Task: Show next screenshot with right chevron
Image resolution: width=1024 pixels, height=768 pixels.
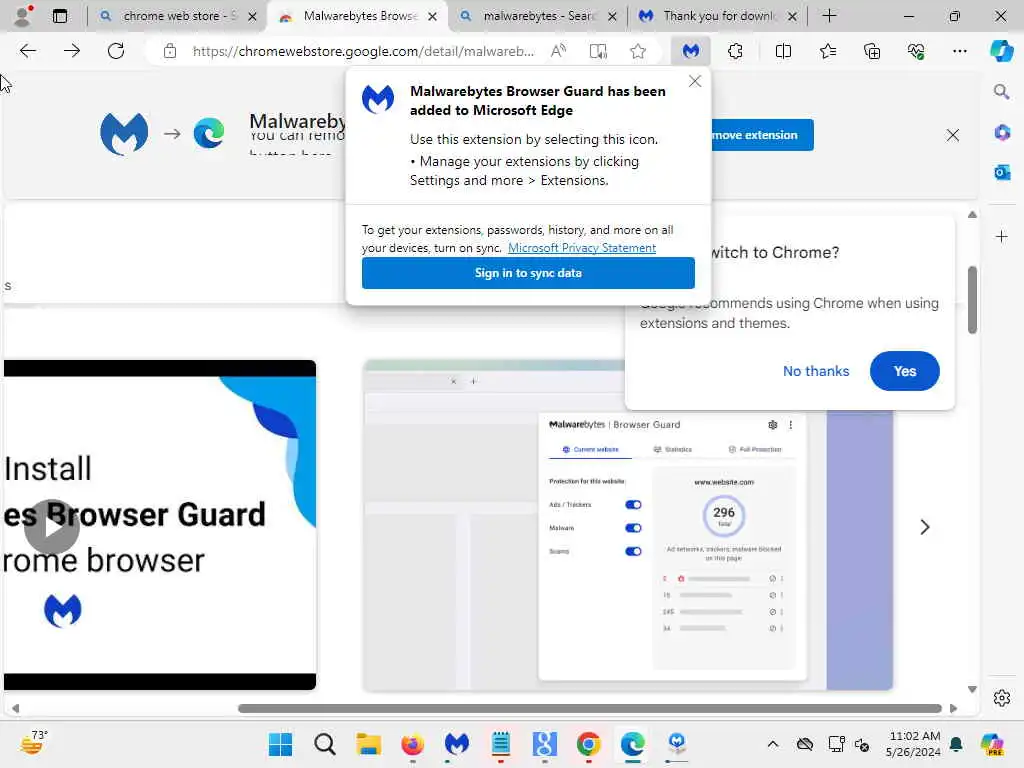Action: tap(924, 527)
